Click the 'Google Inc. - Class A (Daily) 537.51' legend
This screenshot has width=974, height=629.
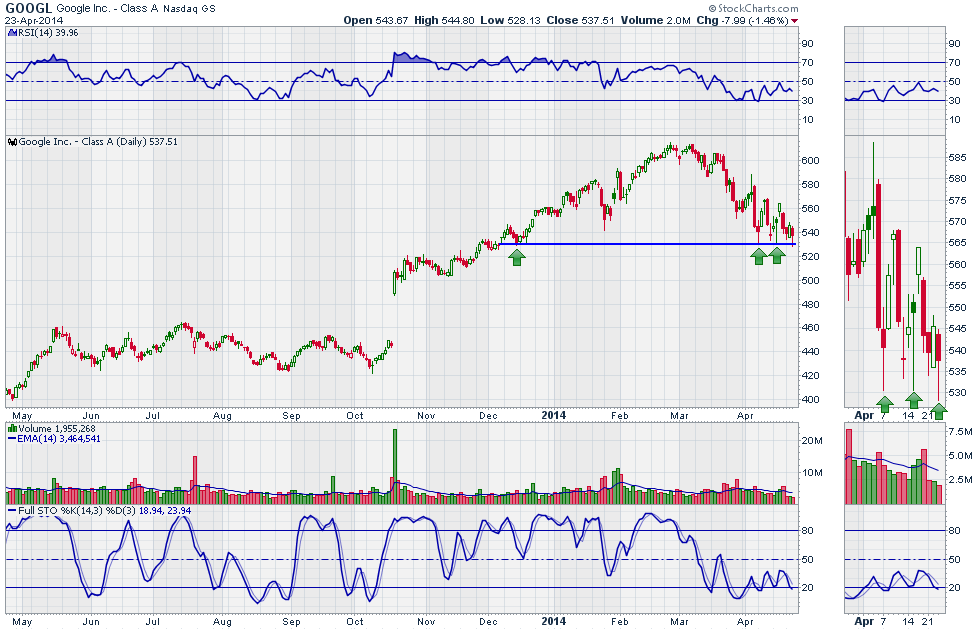click(x=98, y=142)
